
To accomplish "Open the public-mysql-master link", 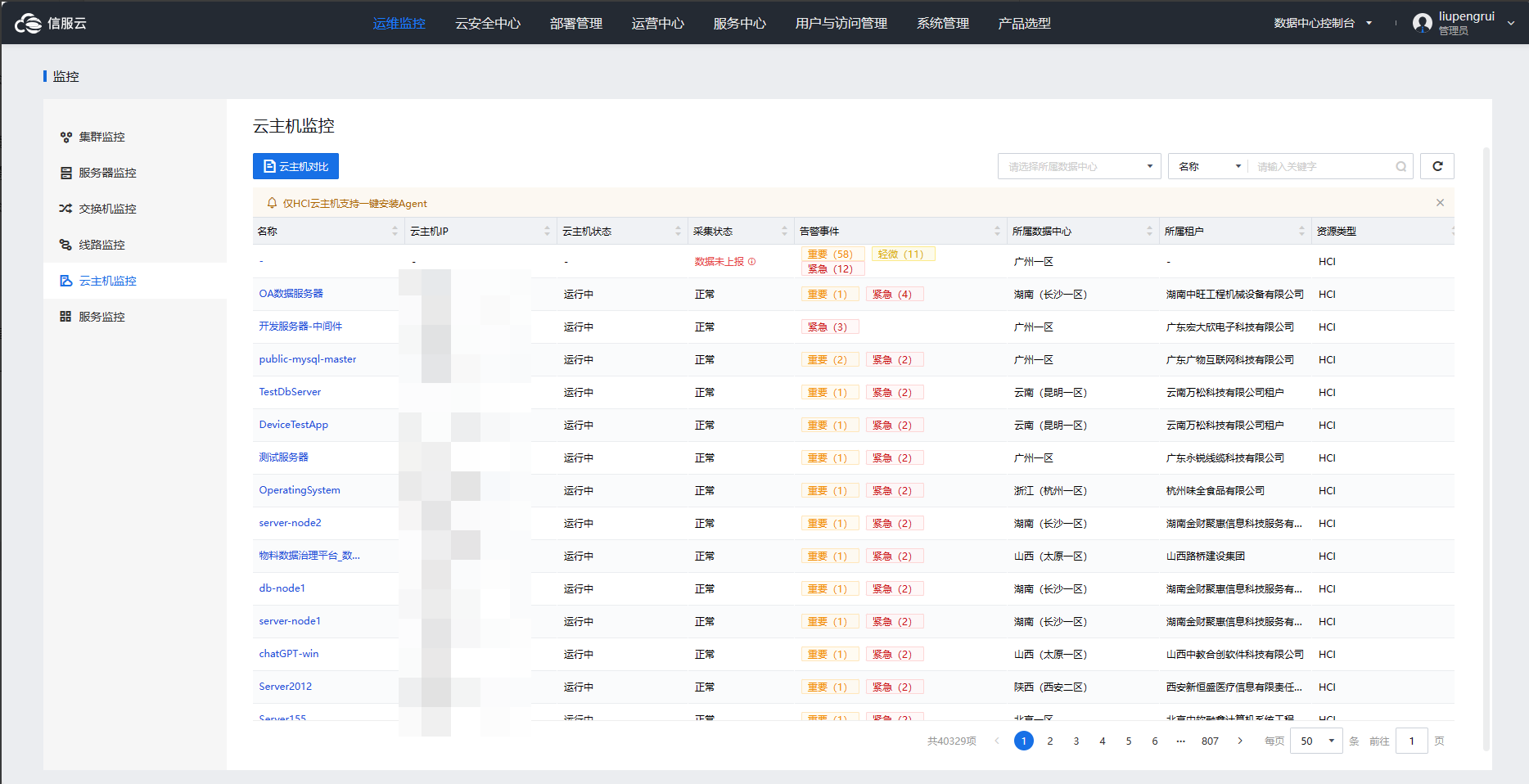I will click(x=308, y=359).
